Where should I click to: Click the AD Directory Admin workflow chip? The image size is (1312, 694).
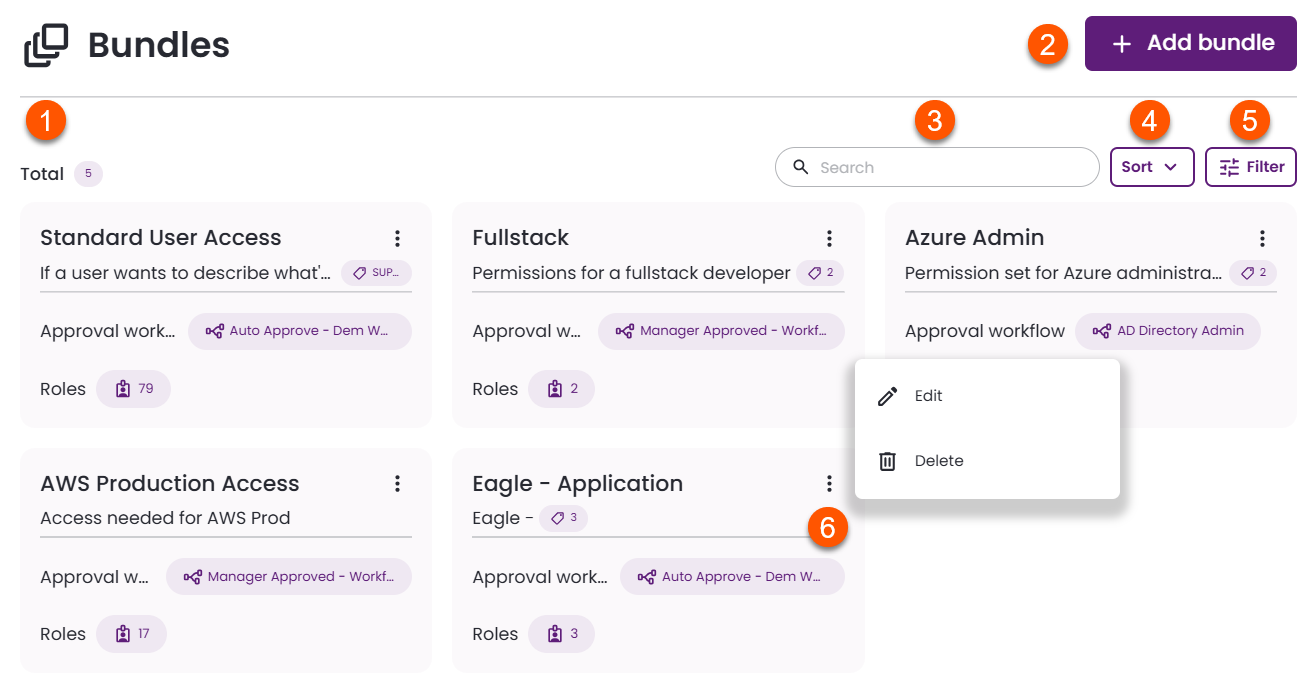[x=1167, y=331]
